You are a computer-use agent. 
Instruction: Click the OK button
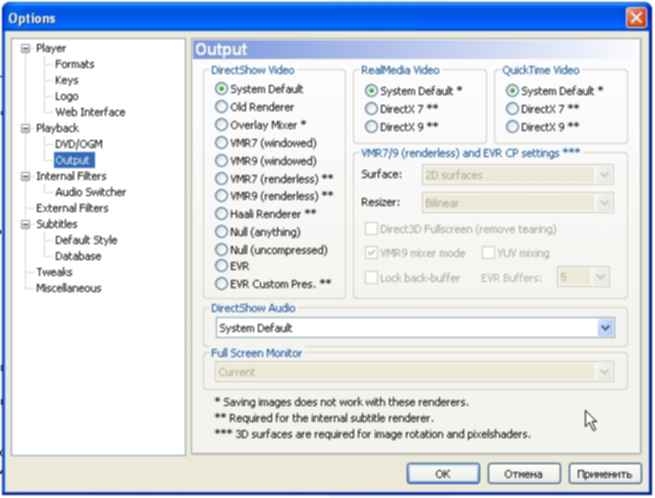(443, 474)
